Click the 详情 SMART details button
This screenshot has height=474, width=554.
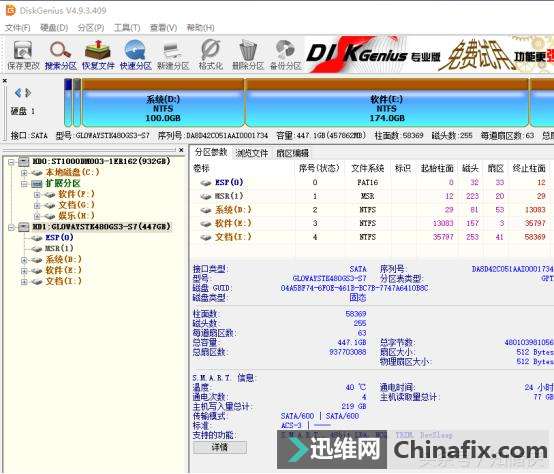click(220, 448)
